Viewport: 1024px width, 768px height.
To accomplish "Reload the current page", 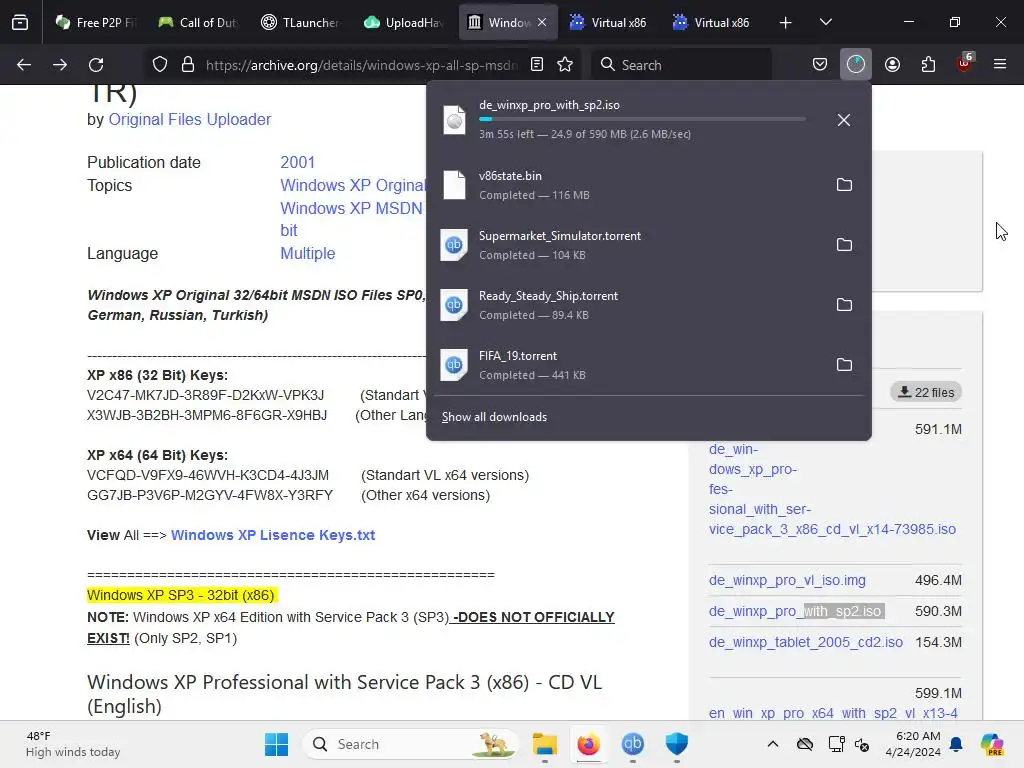I will (x=96, y=65).
